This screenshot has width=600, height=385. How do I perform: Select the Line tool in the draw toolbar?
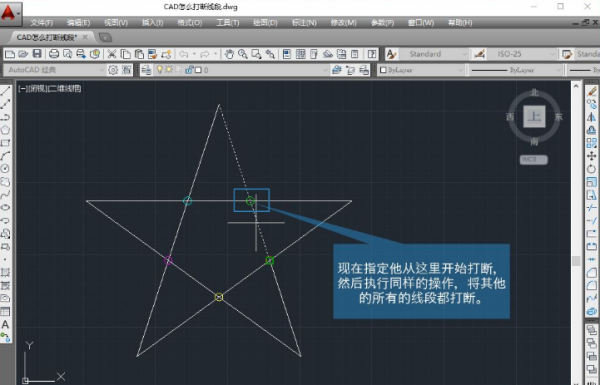tap(5, 91)
